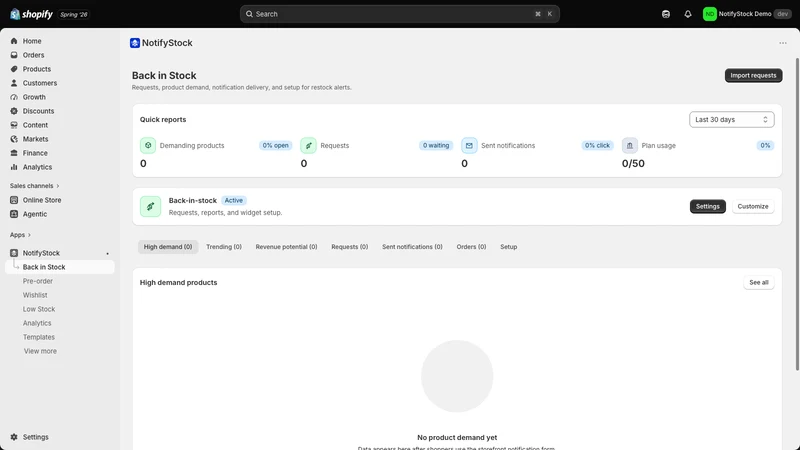Click See all for high demand products
The height and width of the screenshot is (450, 800).
click(759, 283)
